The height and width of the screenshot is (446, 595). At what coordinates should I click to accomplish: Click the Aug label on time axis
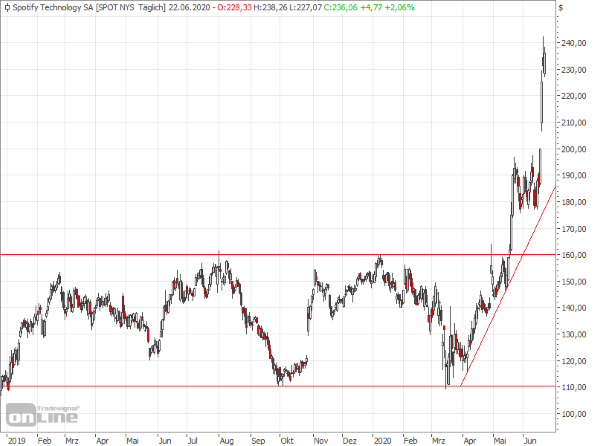tap(227, 441)
